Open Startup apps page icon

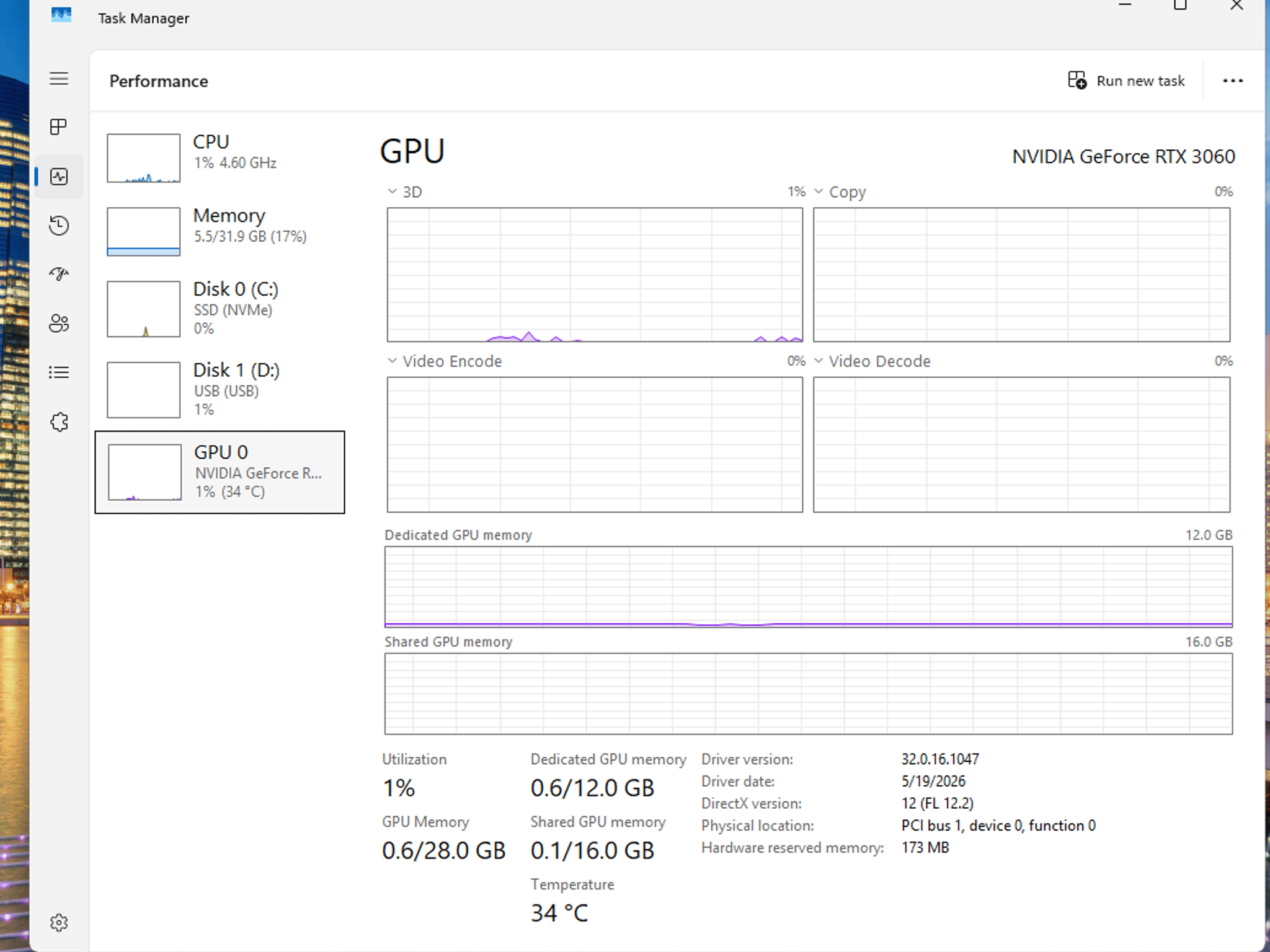(59, 274)
